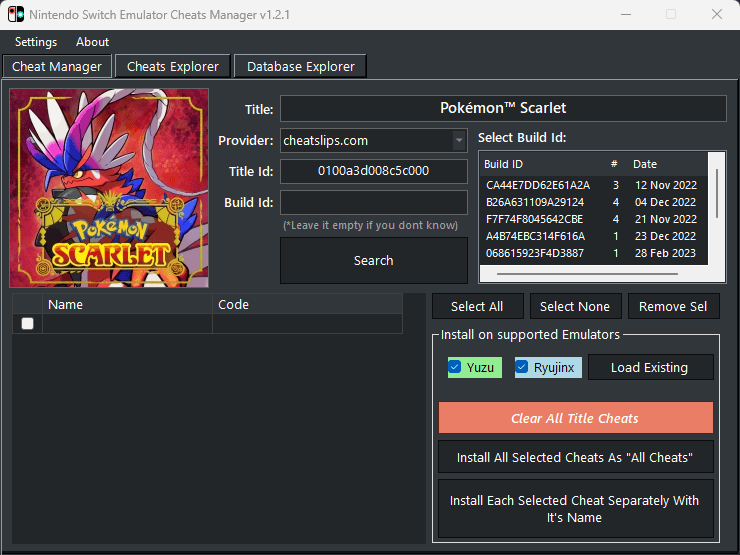Viewport: 740px width, 555px height.
Task: Open the About menu
Action: pos(93,42)
